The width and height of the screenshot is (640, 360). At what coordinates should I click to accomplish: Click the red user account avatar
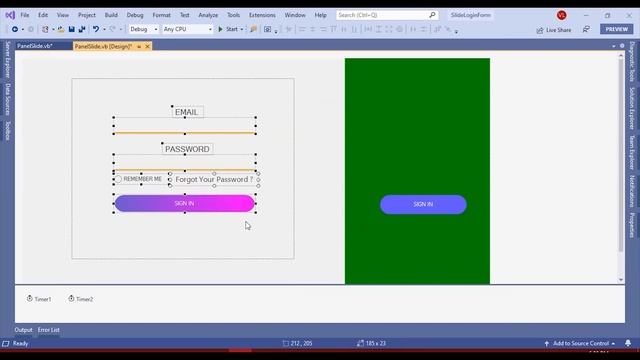click(x=562, y=15)
